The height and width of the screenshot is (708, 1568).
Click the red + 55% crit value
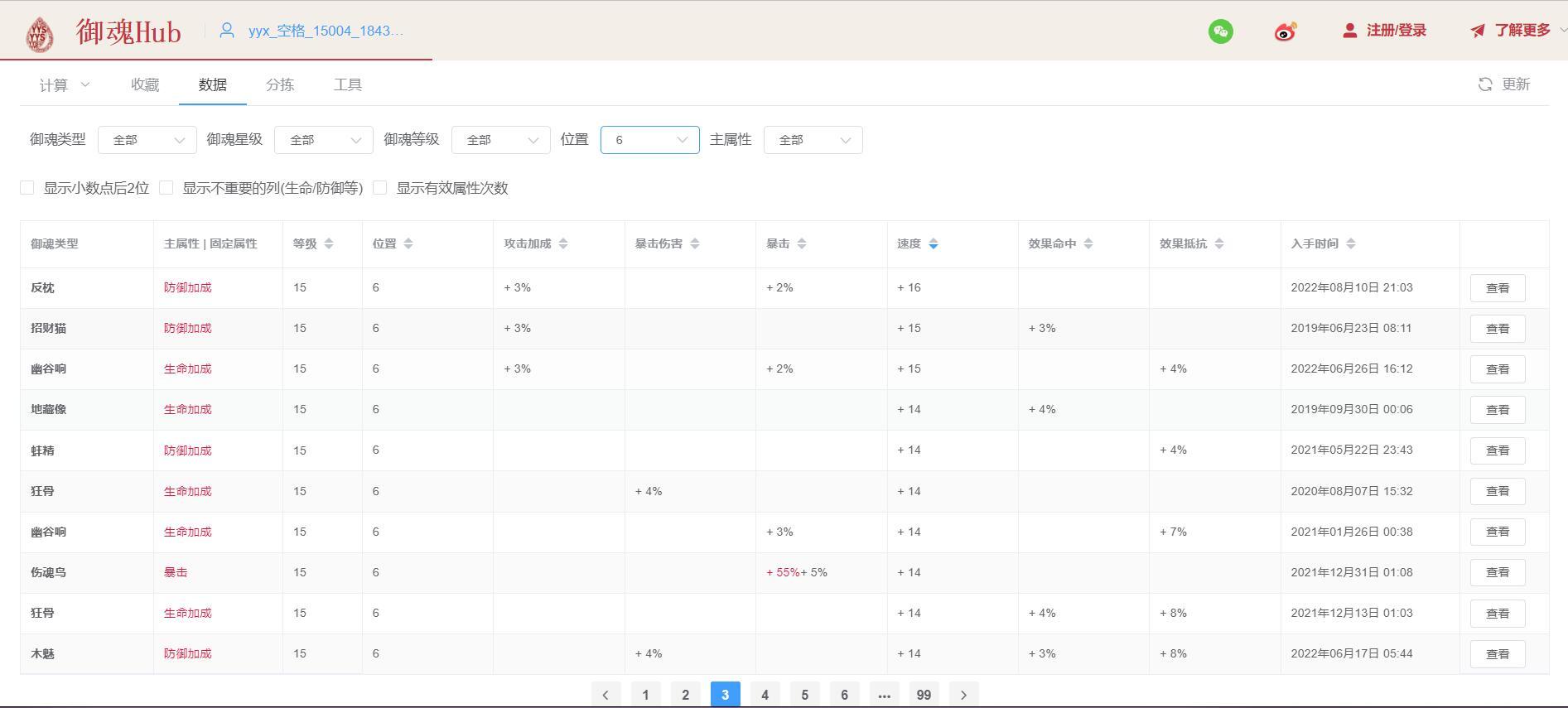tap(783, 572)
